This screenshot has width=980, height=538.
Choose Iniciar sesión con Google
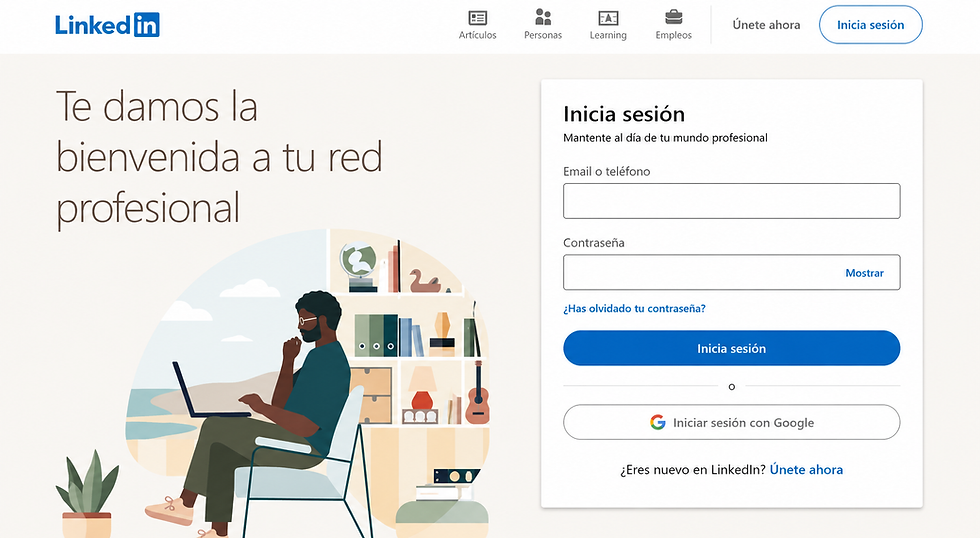click(731, 422)
